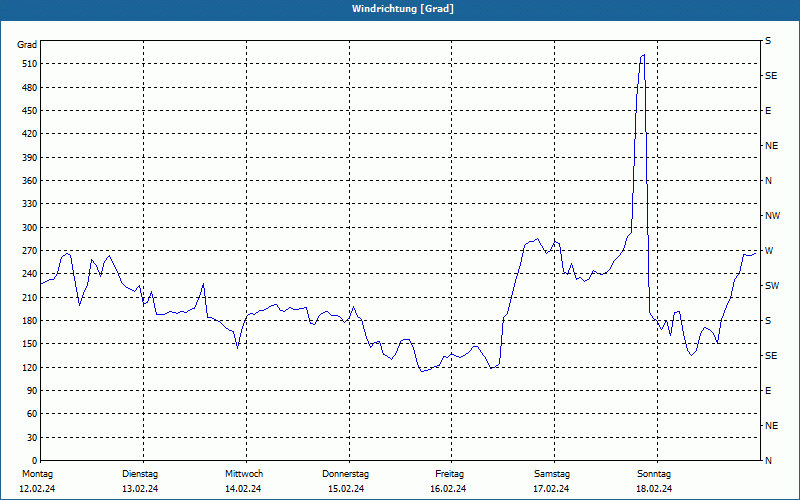Image resolution: width=800 pixels, height=500 pixels.
Task: Select the Montag 12.02.24 date label
Action: pyautogui.click(x=37, y=481)
